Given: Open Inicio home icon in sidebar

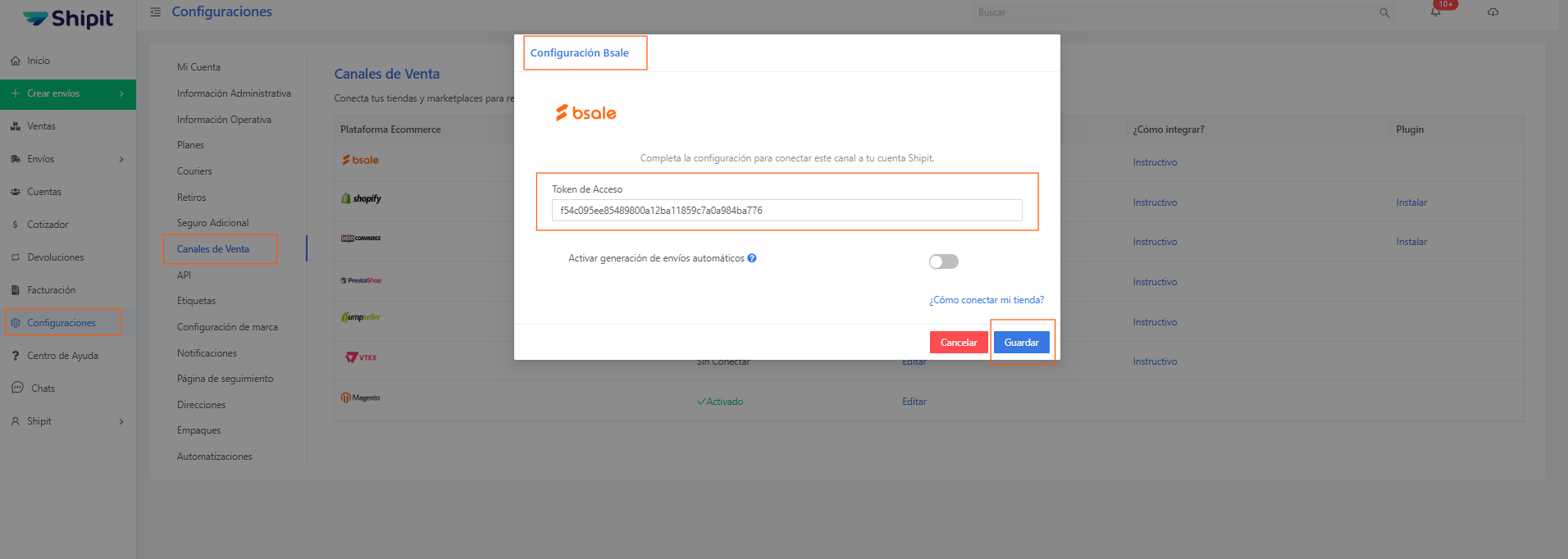Looking at the screenshot, I should pyautogui.click(x=16, y=61).
